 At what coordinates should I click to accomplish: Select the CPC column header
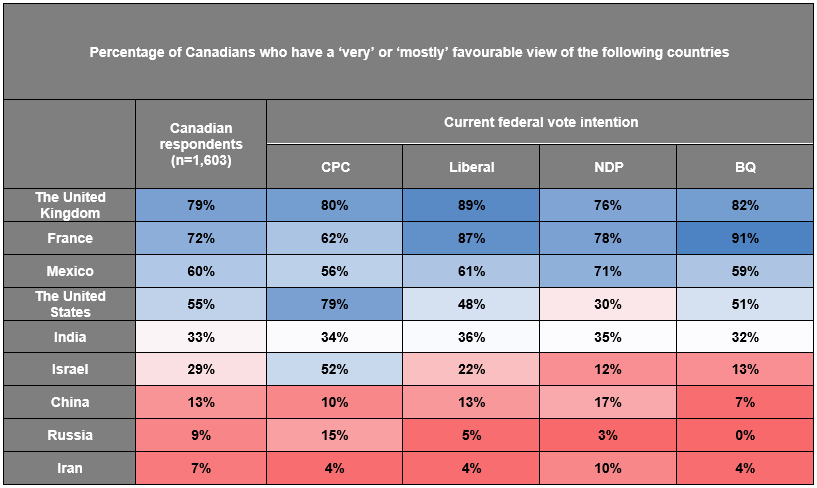[335, 167]
